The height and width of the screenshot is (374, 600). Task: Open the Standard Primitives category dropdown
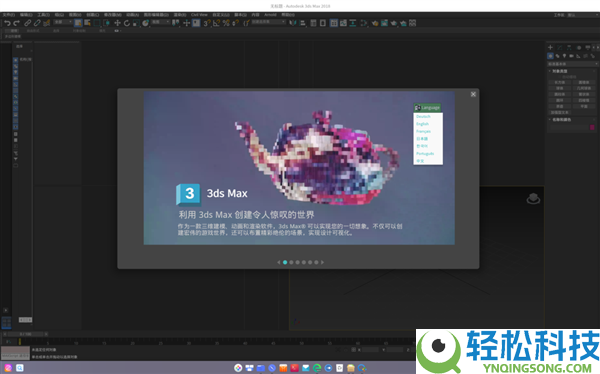coord(574,64)
